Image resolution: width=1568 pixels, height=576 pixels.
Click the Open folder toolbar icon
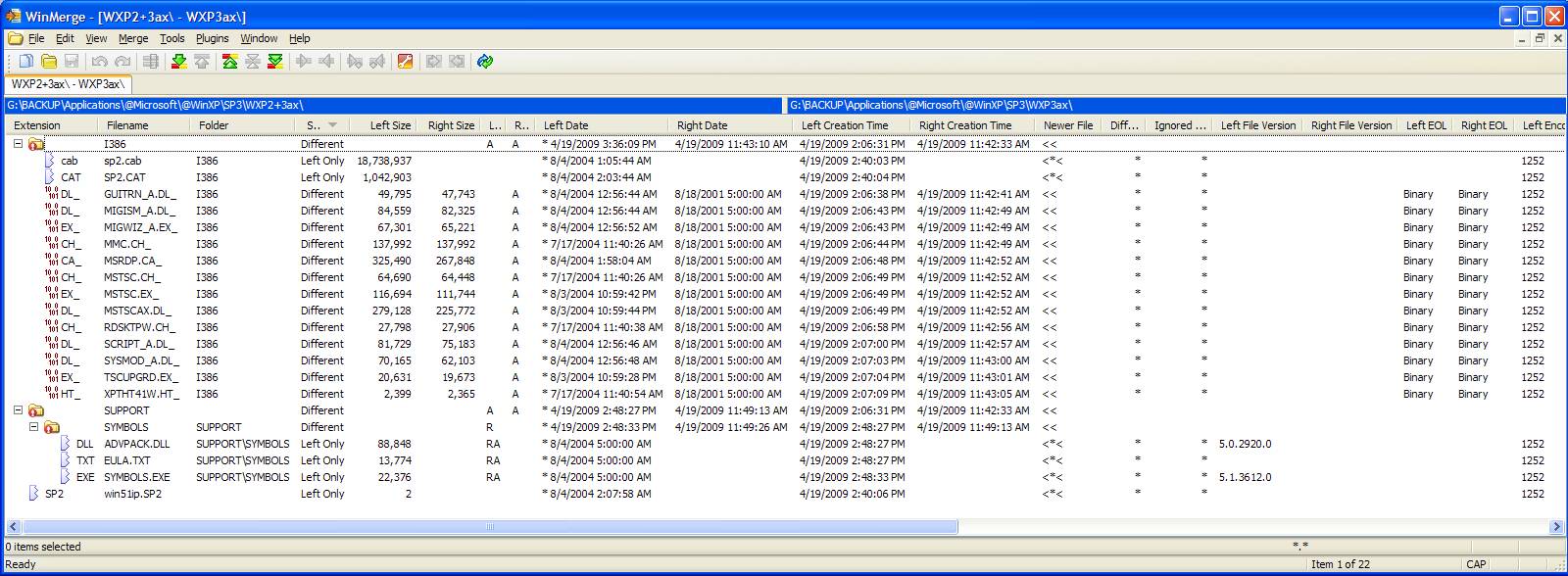49,62
